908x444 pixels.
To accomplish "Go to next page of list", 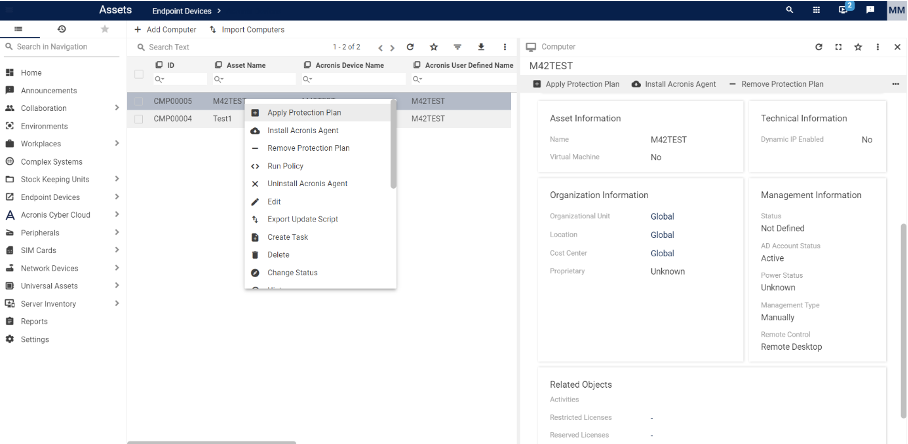I will [x=393, y=48].
